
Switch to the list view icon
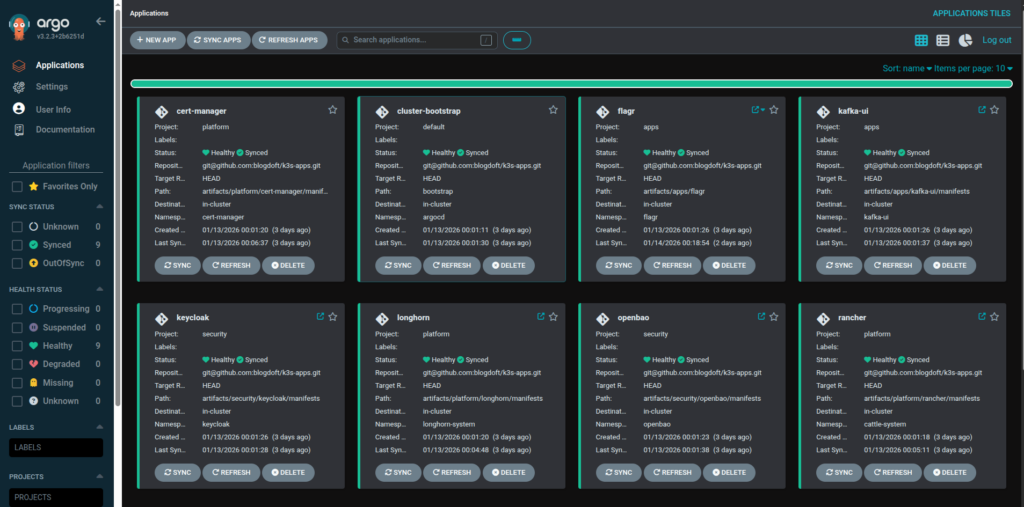coord(943,40)
